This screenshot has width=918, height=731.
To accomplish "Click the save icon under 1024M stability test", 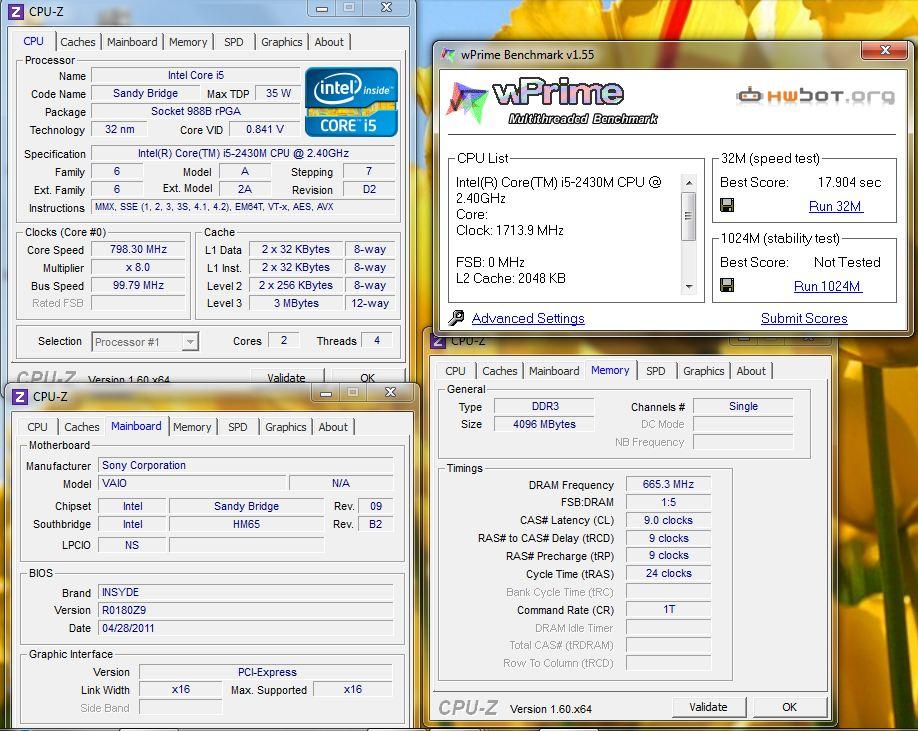I will click(x=727, y=285).
